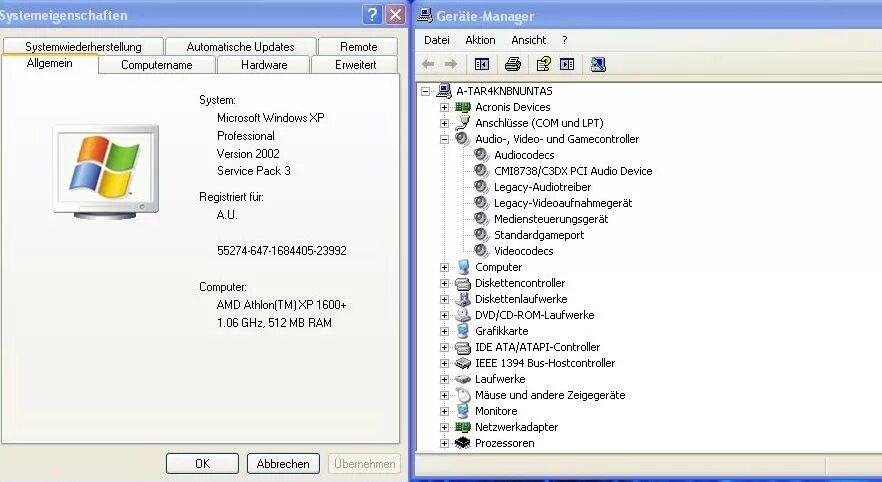The height and width of the screenshot is (482, 882).
Task: Switch to the Automatische Updates tab
Action: 240,46
